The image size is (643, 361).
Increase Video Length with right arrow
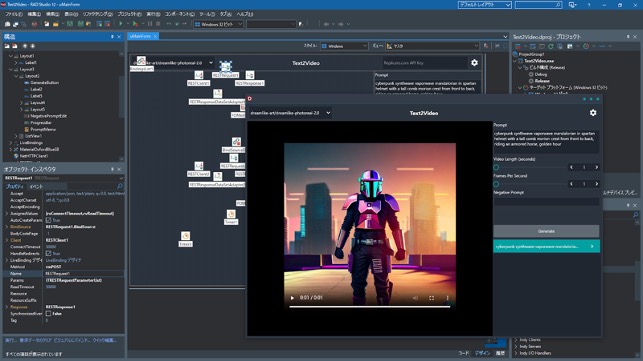(x=597, y=167)
